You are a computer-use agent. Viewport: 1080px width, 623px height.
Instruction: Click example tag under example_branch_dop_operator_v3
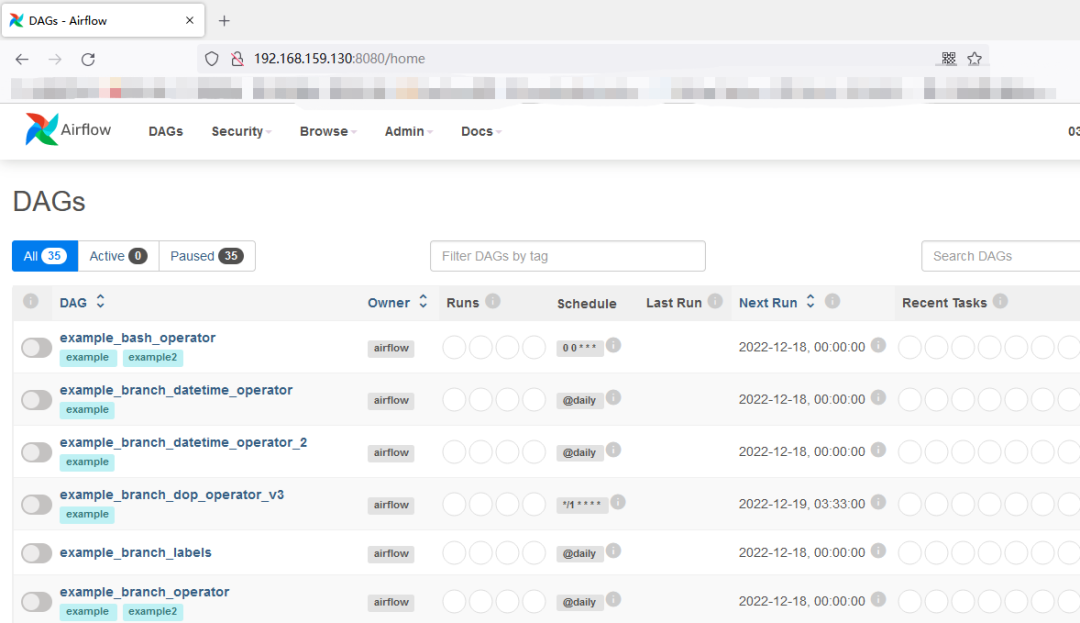pos(87,514)
